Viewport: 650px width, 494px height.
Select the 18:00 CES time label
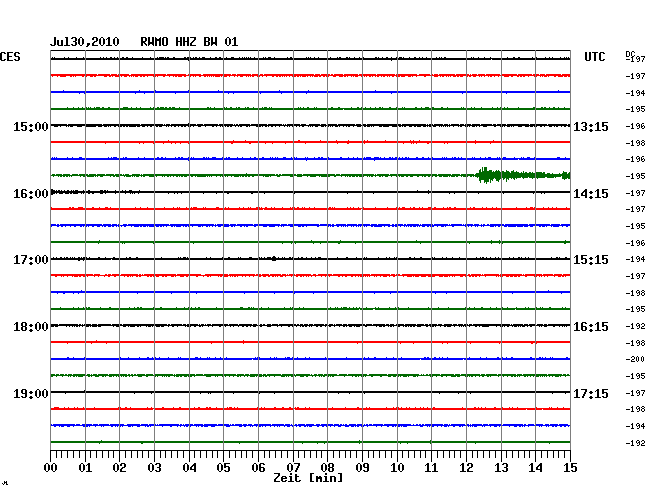click(31, 327)
